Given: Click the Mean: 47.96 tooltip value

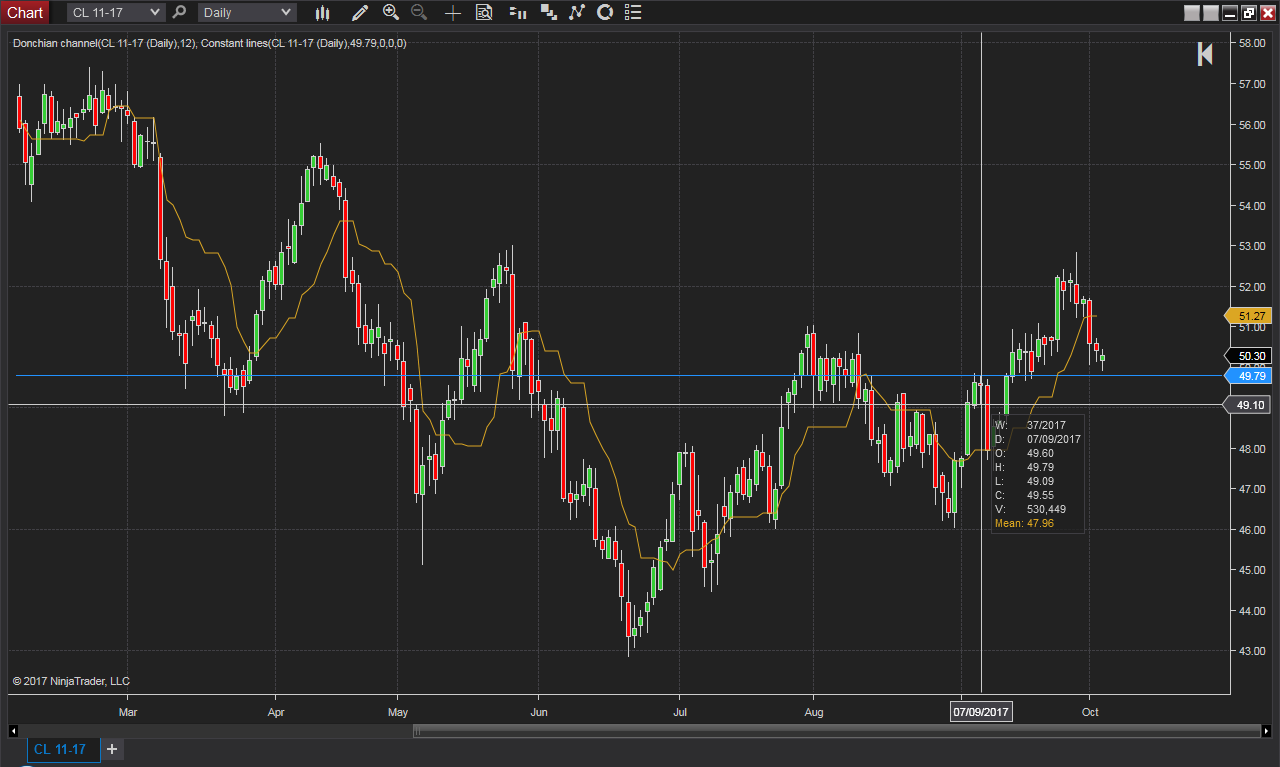Looking at the screenshot, I should pos(1025,523).
